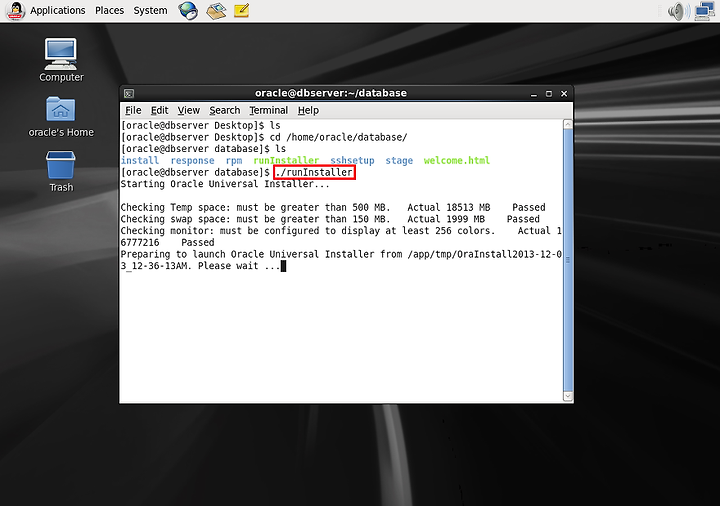Click 'stage' directory name in ls output
The image size is (720, 506).
click(x=399, y=160)
